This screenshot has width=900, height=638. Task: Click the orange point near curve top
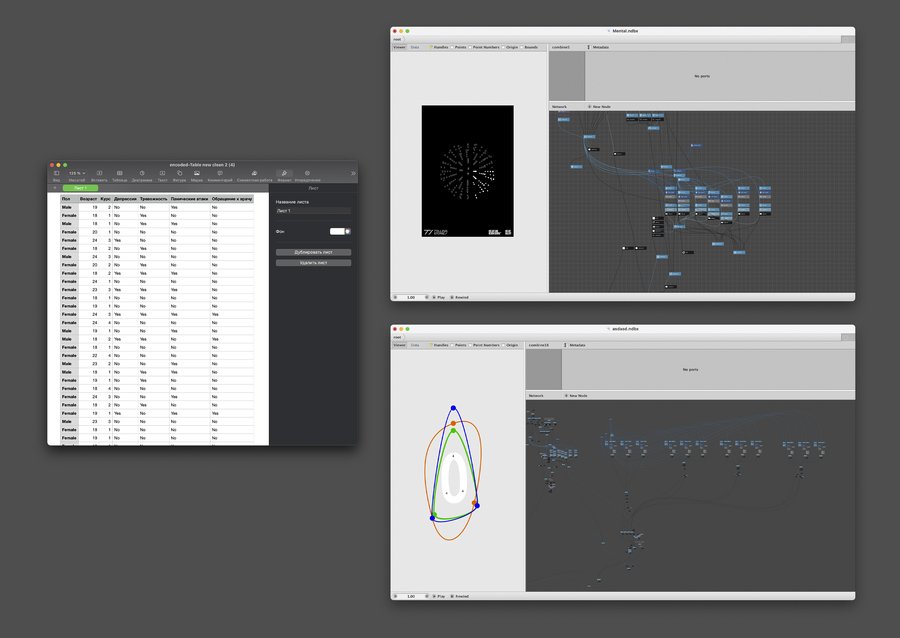click(x=453, y=423)
